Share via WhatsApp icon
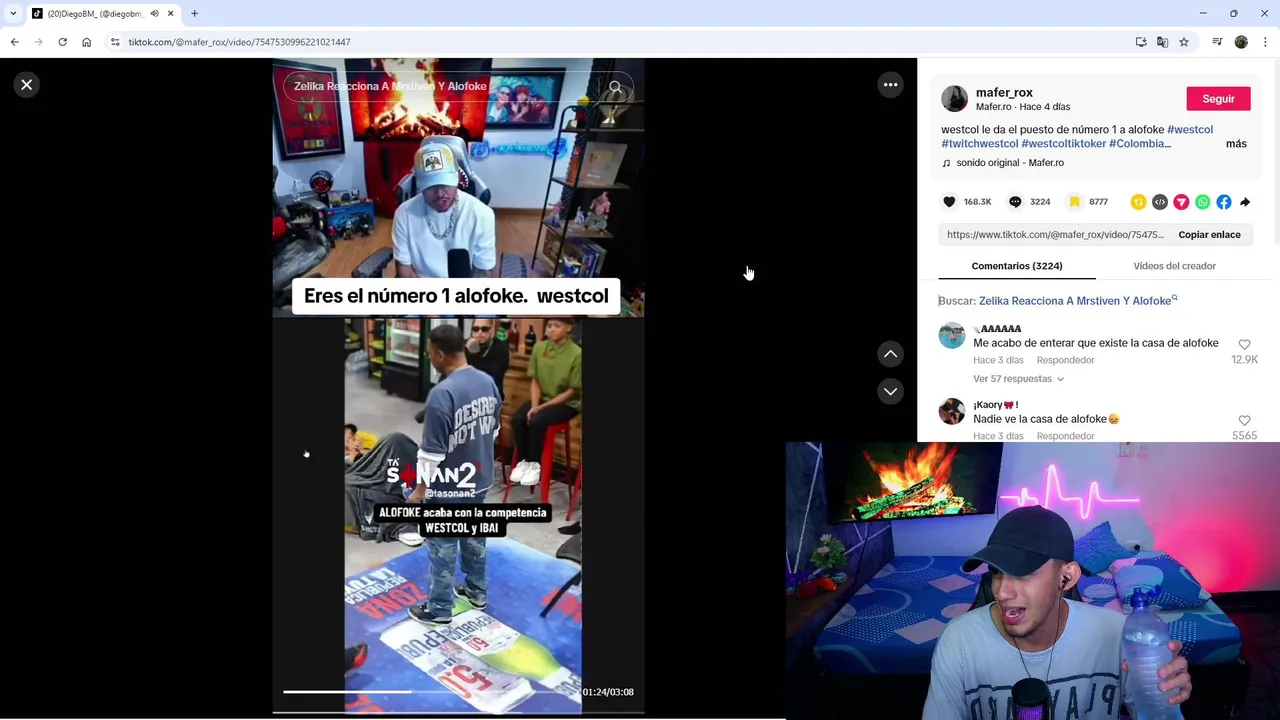This screenshot has height=720, width=1280. [1202, 202]
